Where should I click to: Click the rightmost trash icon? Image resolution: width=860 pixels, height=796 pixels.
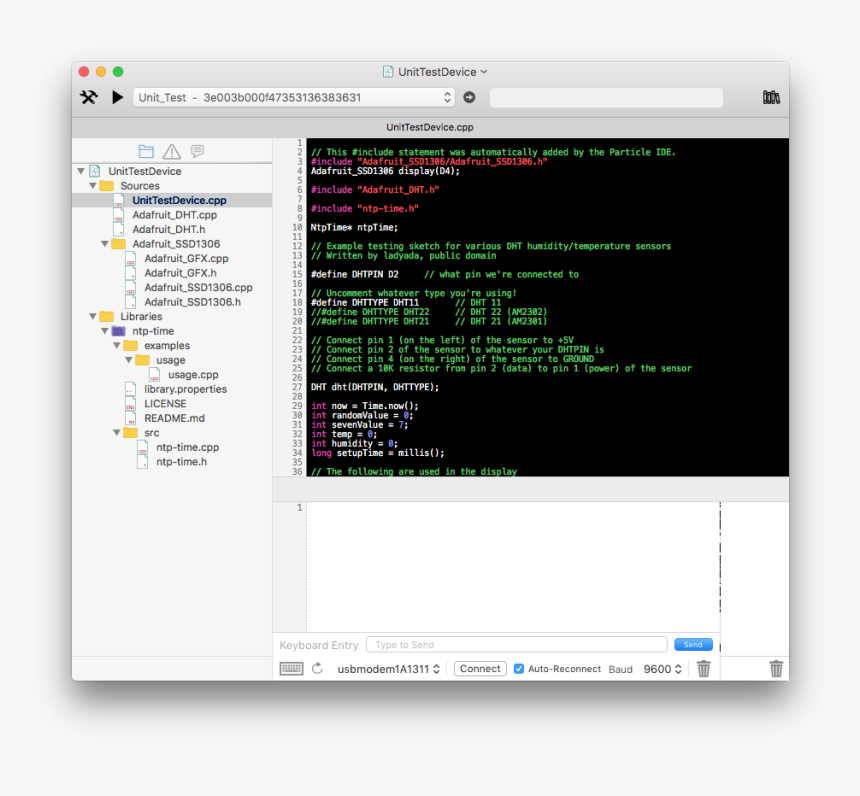pyautogui.click(x=776, y=668)
